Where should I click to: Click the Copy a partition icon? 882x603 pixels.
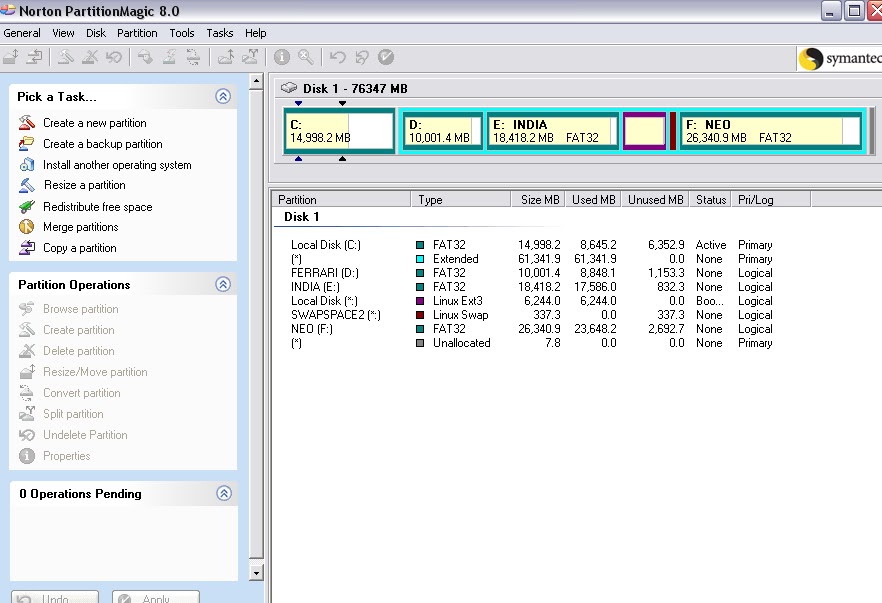pyautogui.click(x=28, y=248)
